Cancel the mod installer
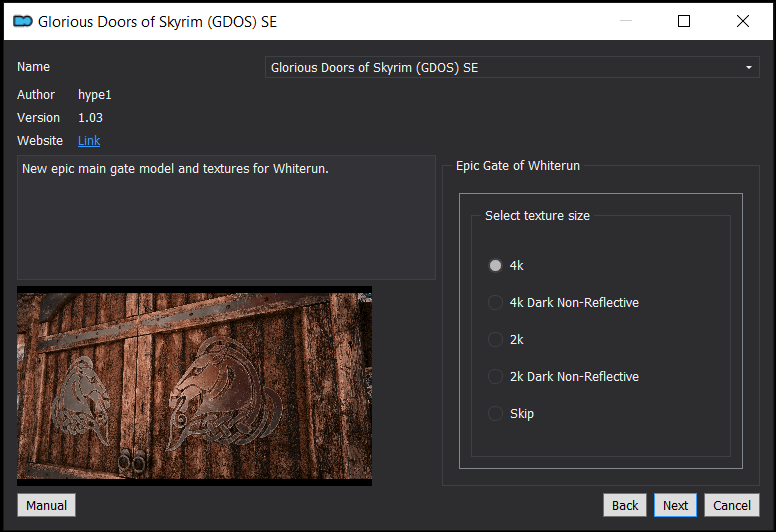The image size is (776, 532). pos(731,505)
